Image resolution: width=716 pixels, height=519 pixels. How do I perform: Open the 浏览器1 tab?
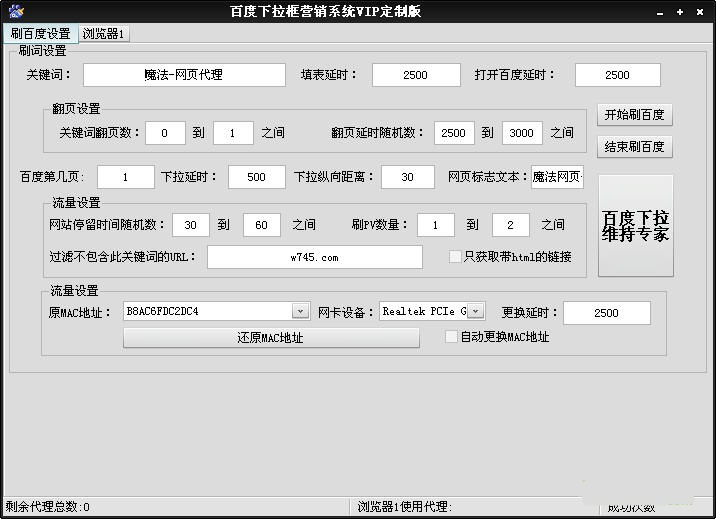point(104,34)
